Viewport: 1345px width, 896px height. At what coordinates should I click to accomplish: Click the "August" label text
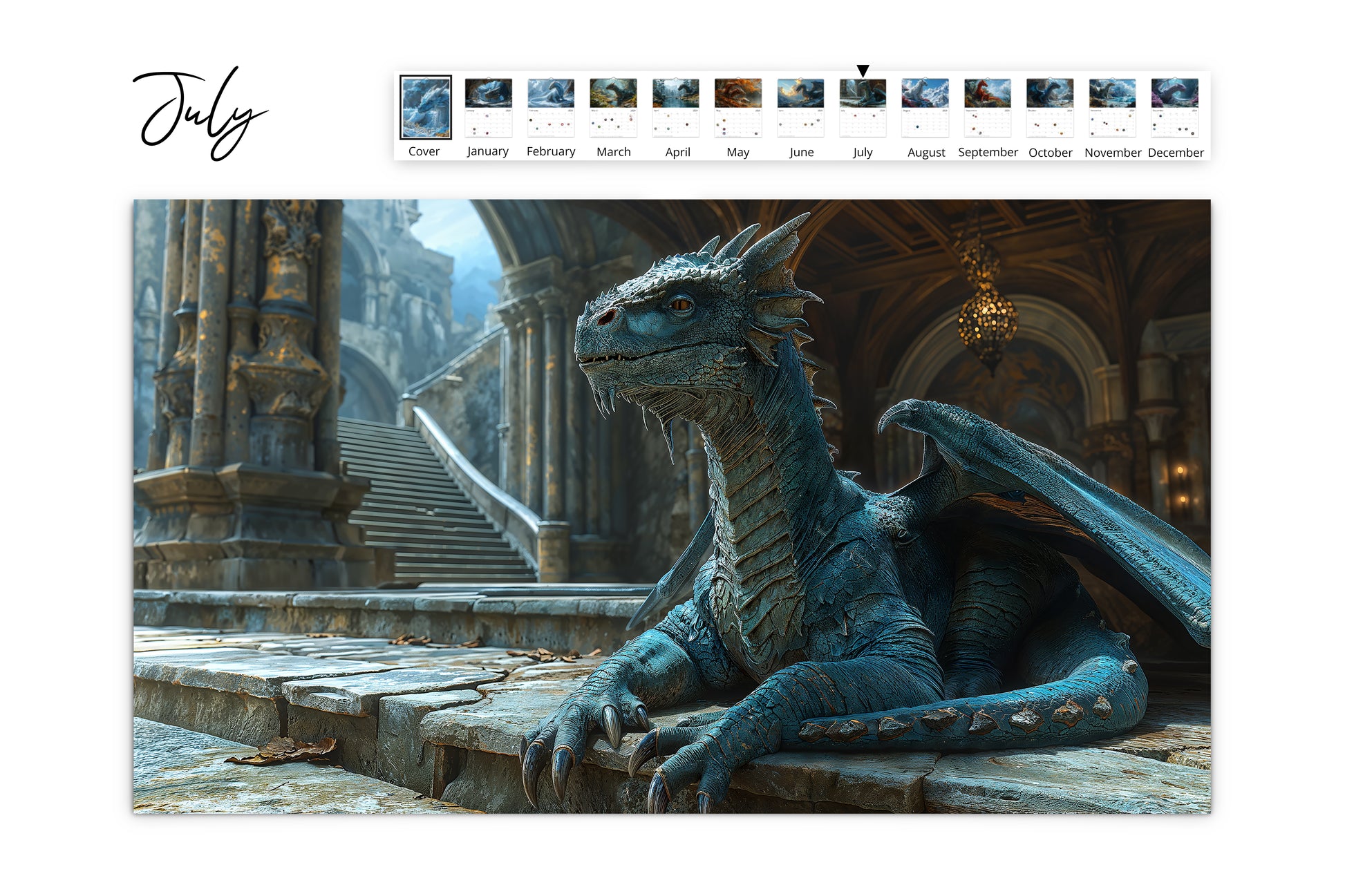coord(926,153)
